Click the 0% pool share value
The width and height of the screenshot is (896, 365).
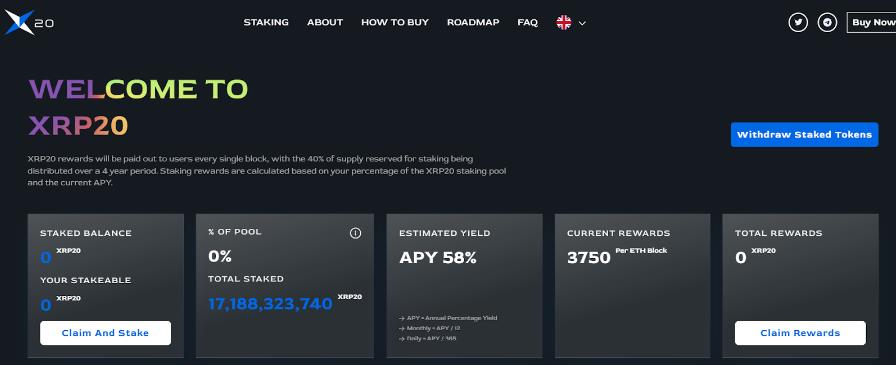coord(220,256)
